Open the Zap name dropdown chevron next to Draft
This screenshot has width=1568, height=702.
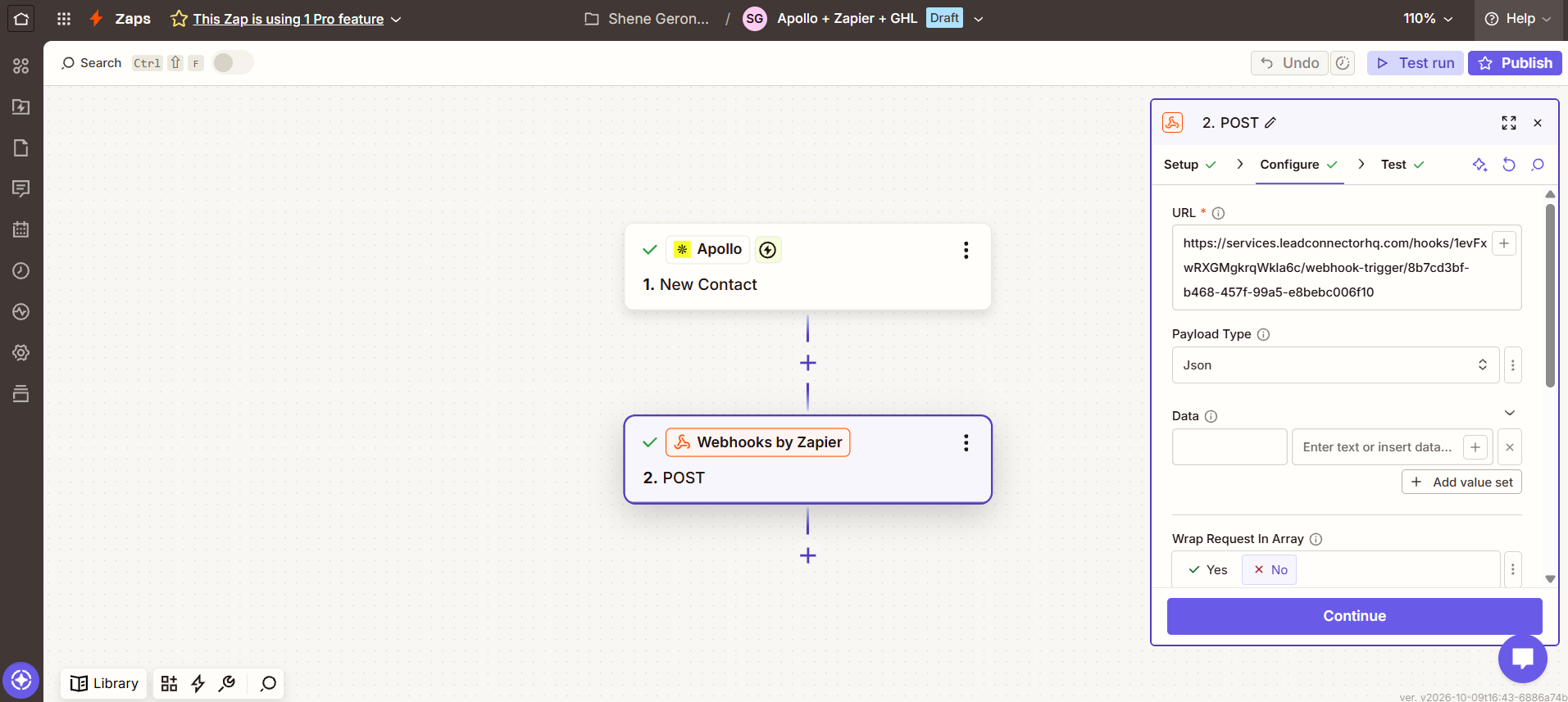point(979,19)
